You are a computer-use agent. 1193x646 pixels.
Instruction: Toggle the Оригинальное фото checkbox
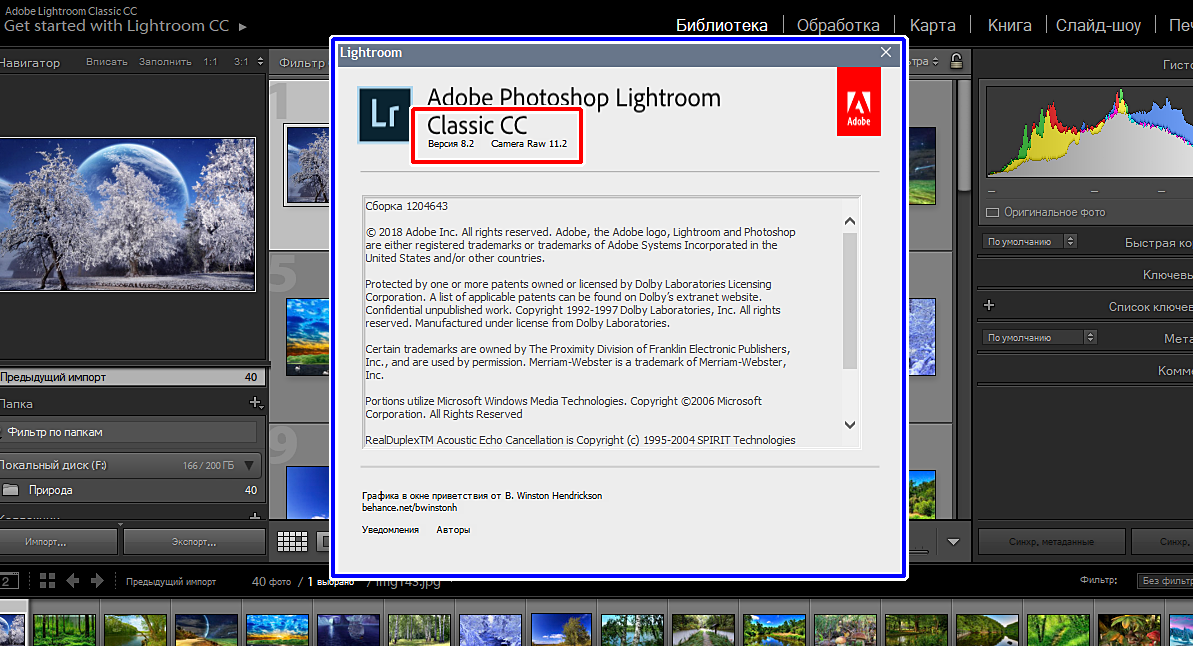pos(992,212)
